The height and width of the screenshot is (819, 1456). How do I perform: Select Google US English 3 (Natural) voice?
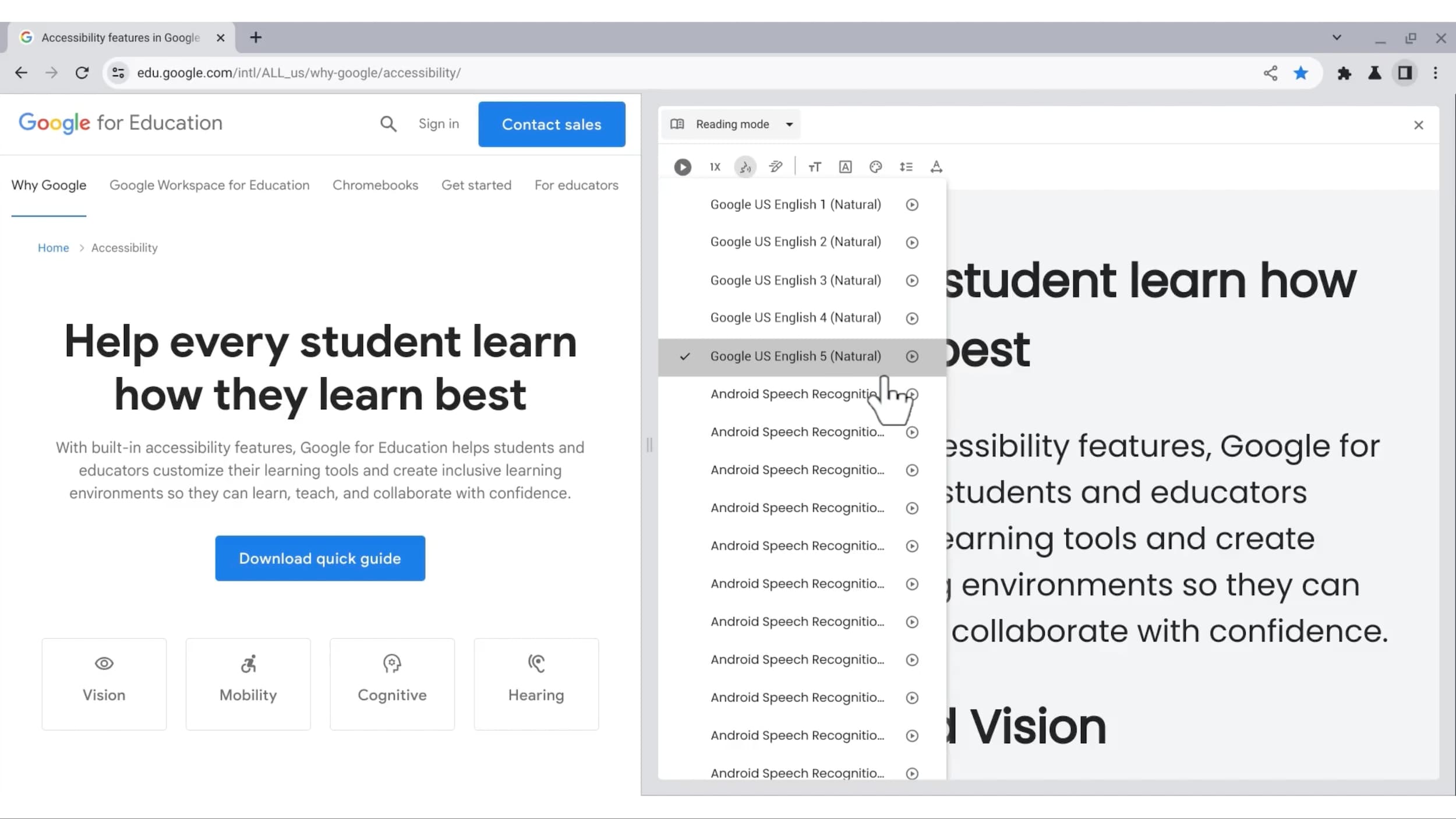click(796, 280)
